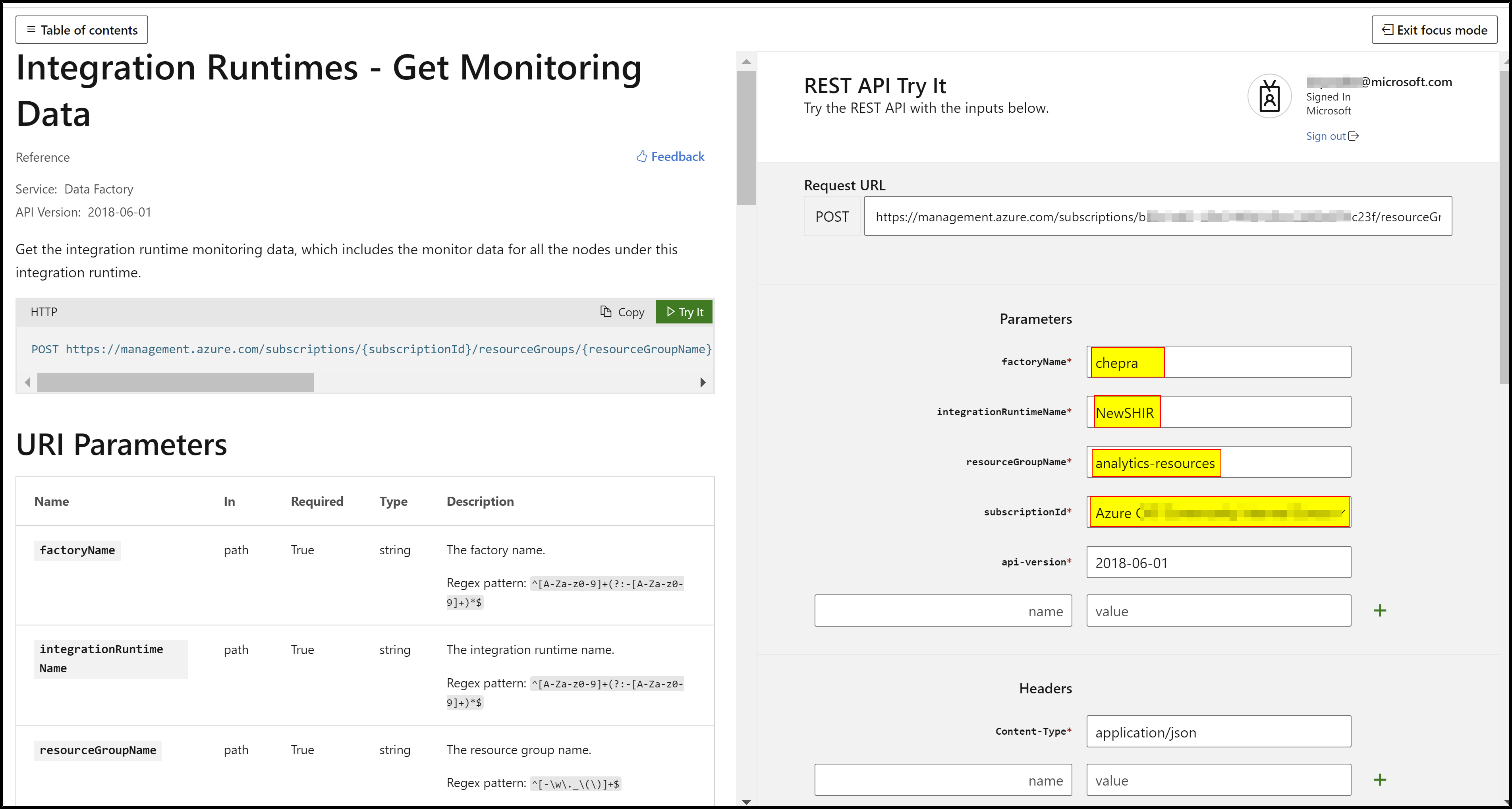Click code block scroll right arrow
Screen dimensions: 1512x809
[703, 382]
